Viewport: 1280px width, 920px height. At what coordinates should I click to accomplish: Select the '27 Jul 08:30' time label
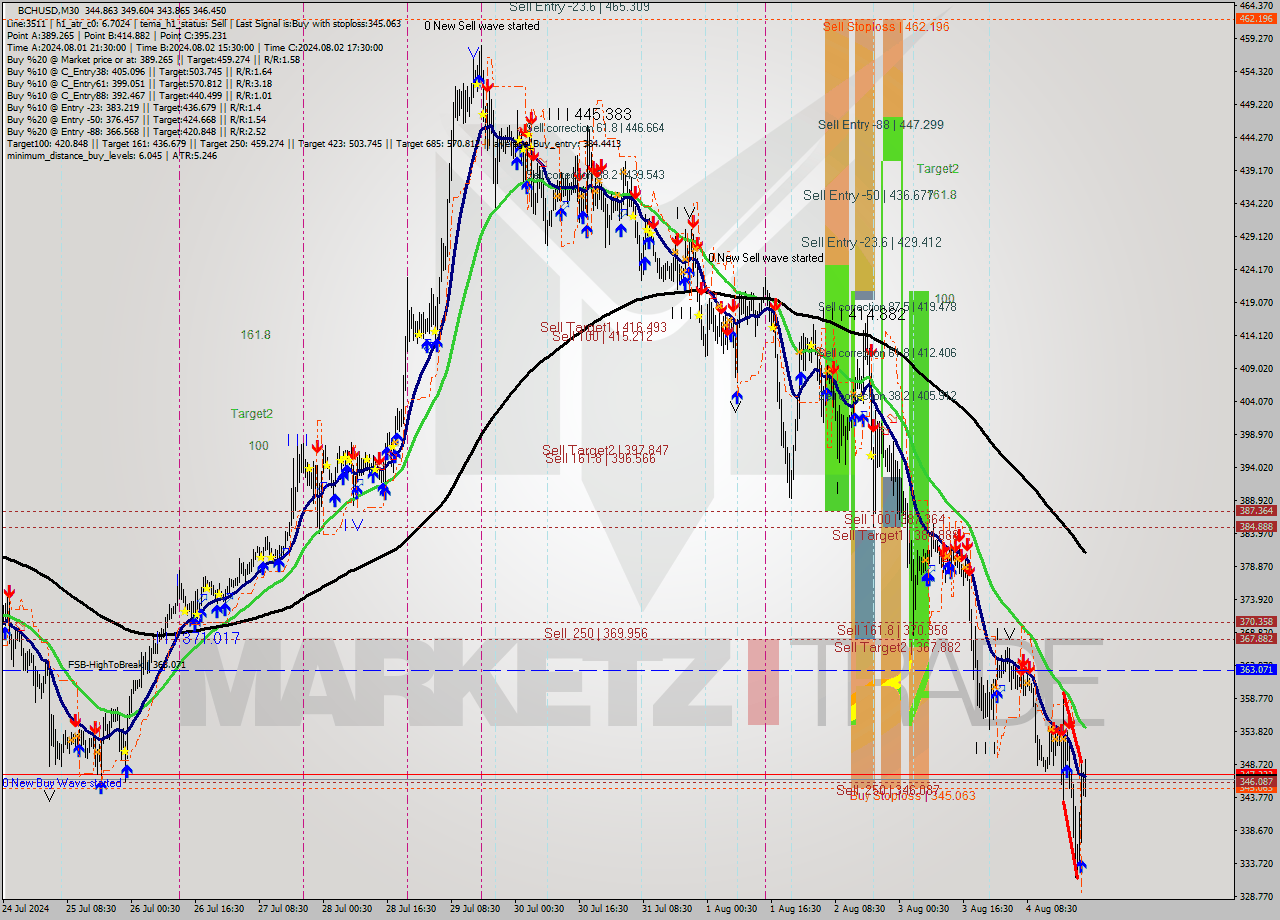tap(281, 909)
